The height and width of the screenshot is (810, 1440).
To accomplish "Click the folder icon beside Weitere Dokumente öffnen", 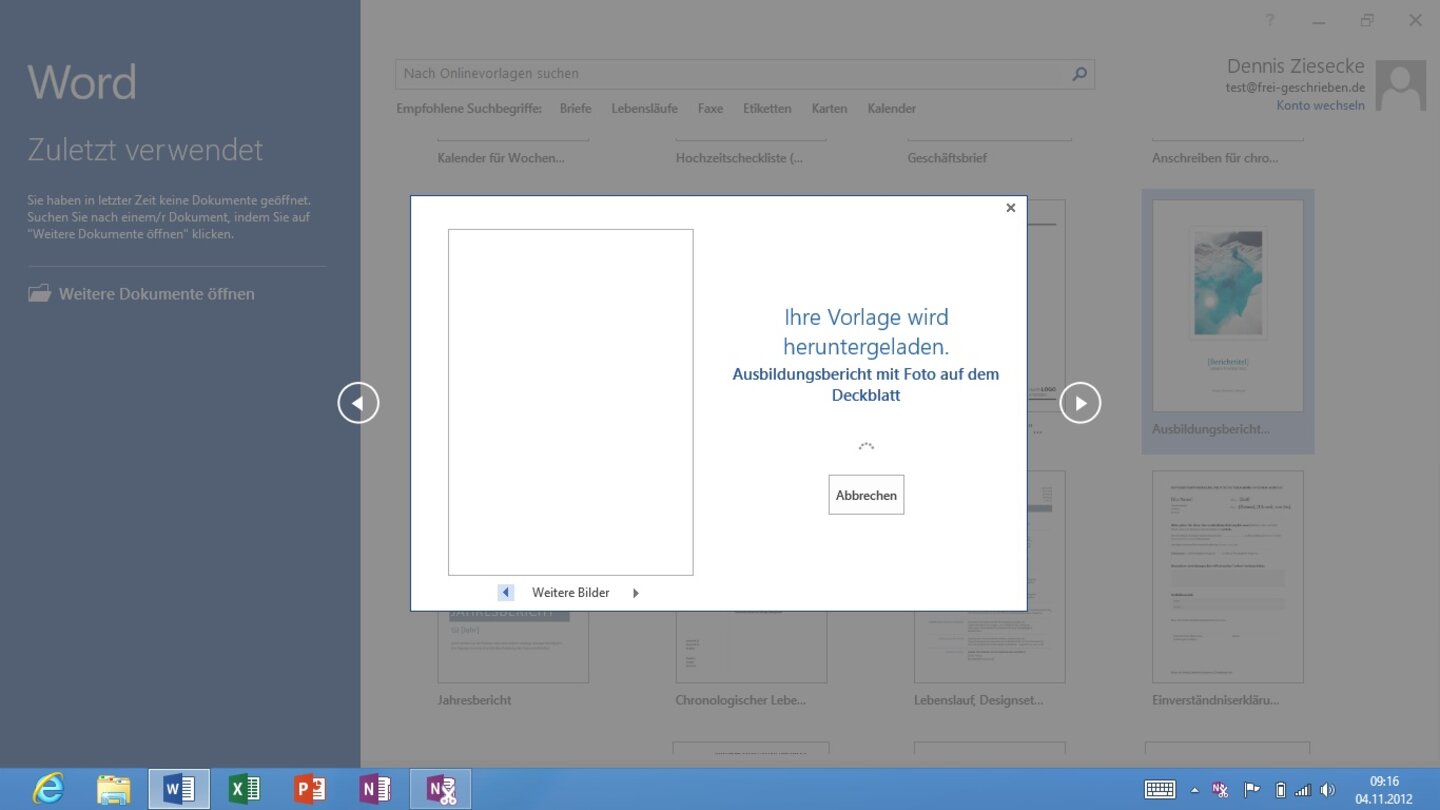I will click(x=39, y=293).
